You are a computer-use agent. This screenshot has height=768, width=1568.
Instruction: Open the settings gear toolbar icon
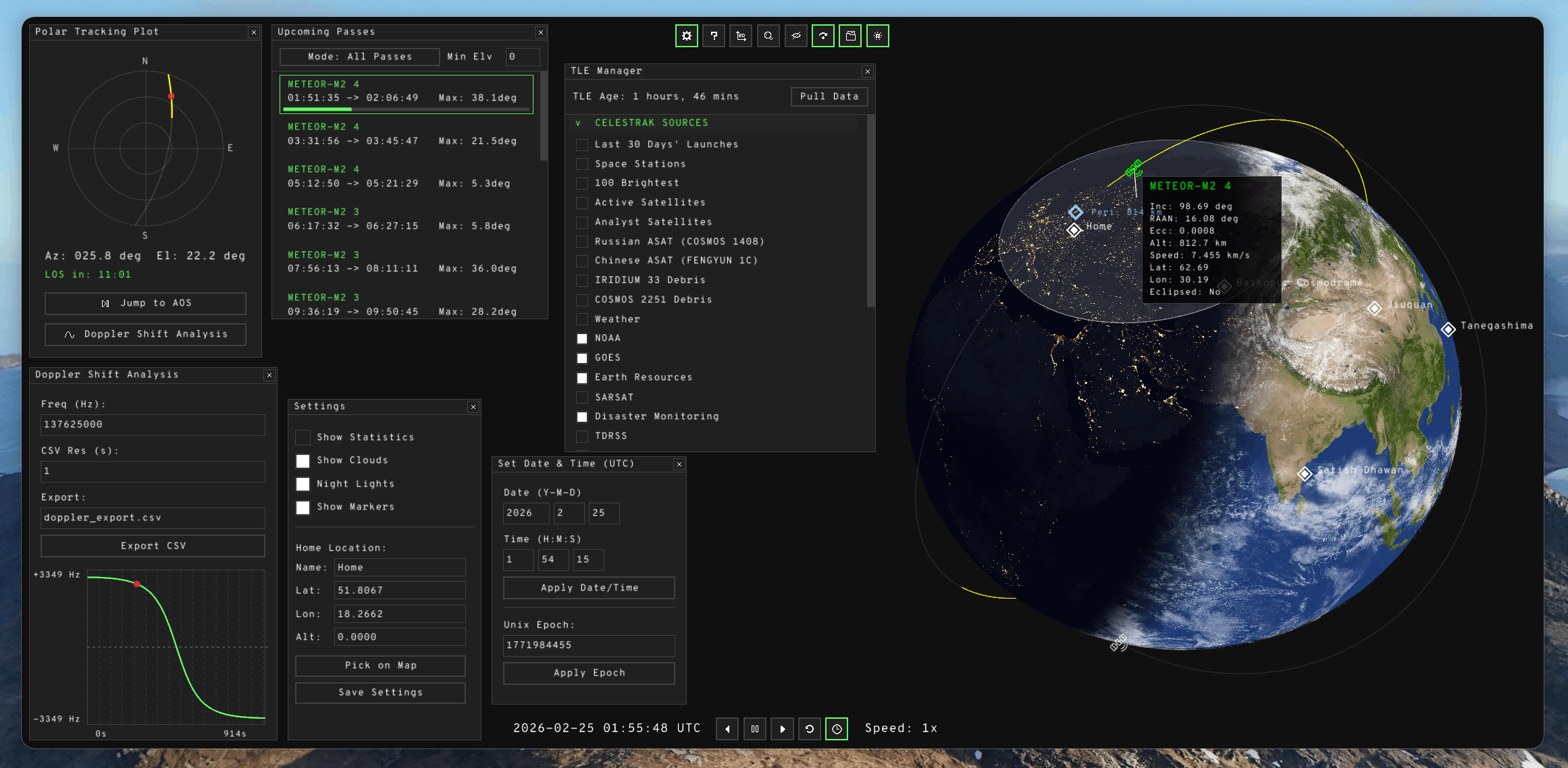tap(687, 36)
